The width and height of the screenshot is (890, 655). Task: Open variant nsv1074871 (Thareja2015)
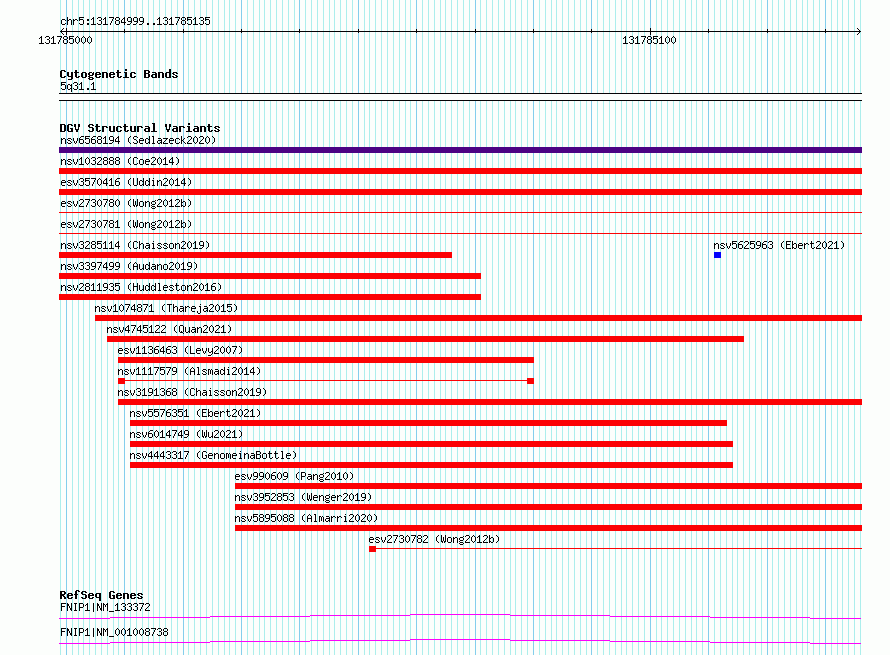[x=166, y=308]
